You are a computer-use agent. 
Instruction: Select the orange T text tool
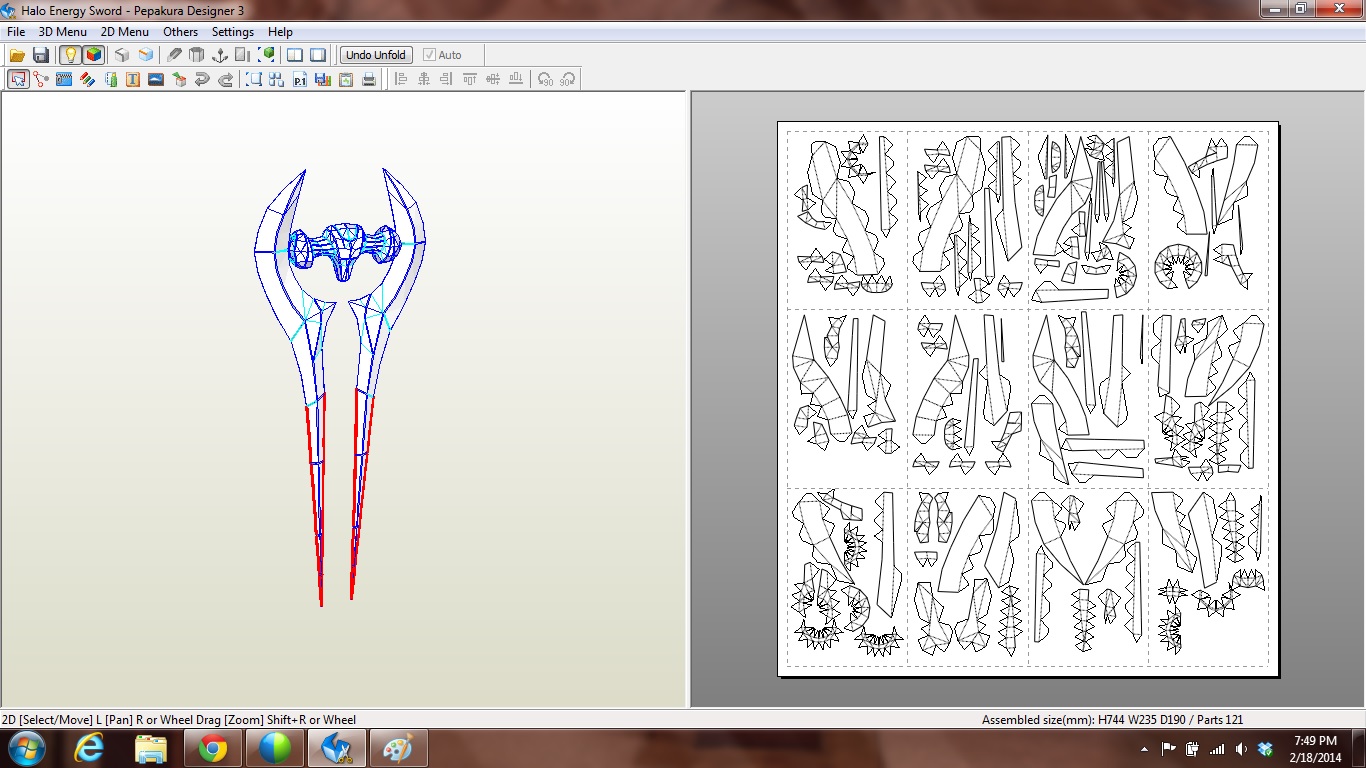click(133, 79)
